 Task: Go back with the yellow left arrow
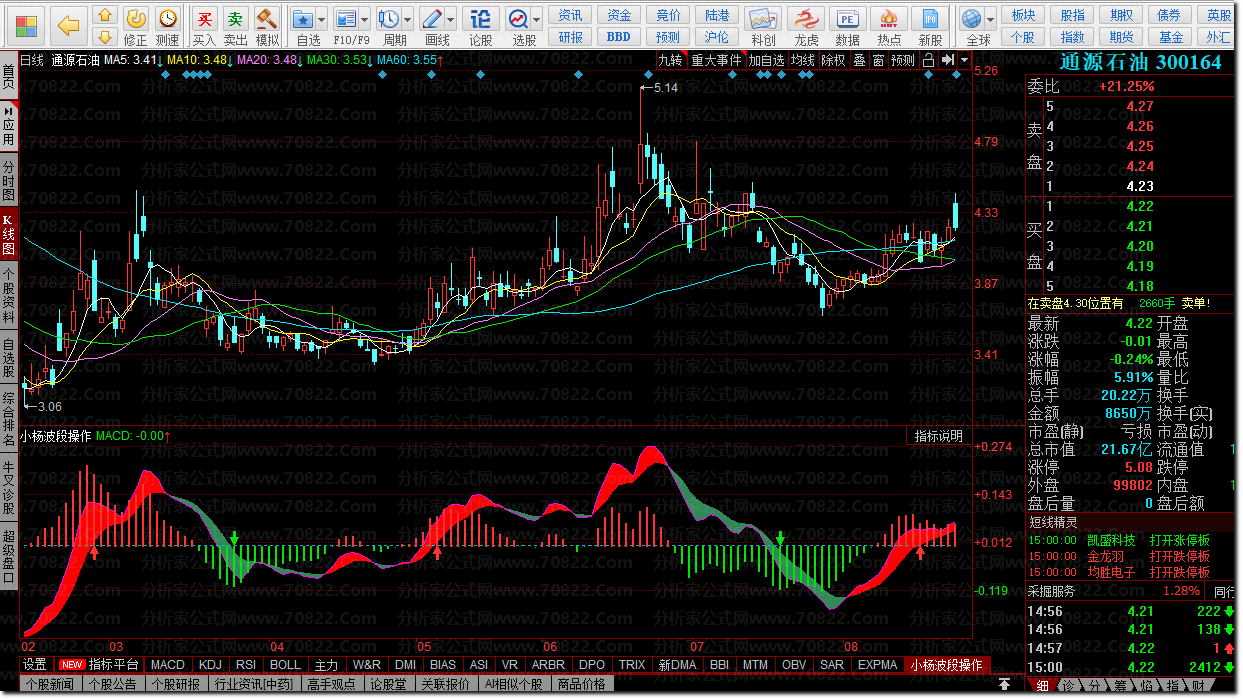tap(68, 25)
